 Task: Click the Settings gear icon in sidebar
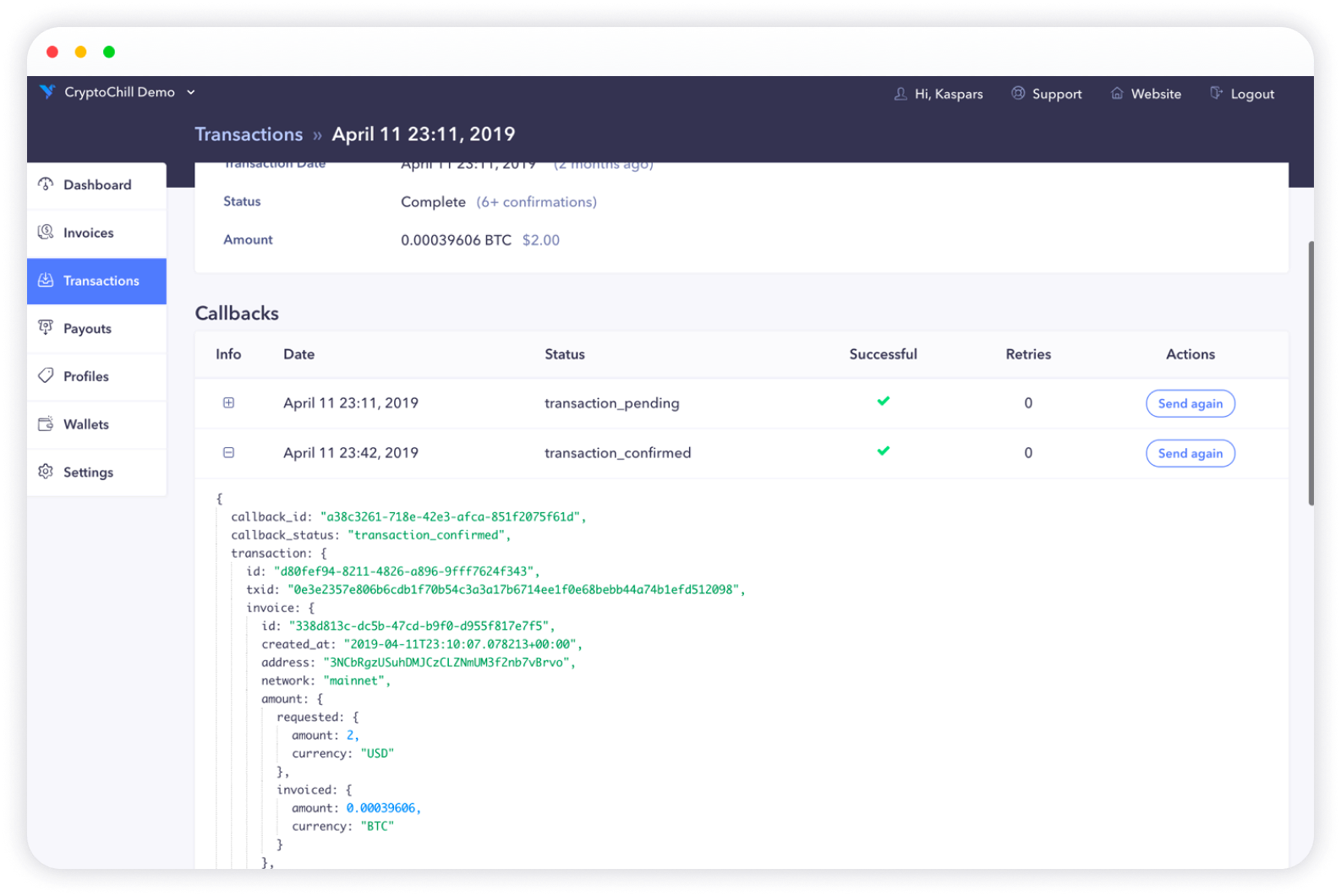46,472
